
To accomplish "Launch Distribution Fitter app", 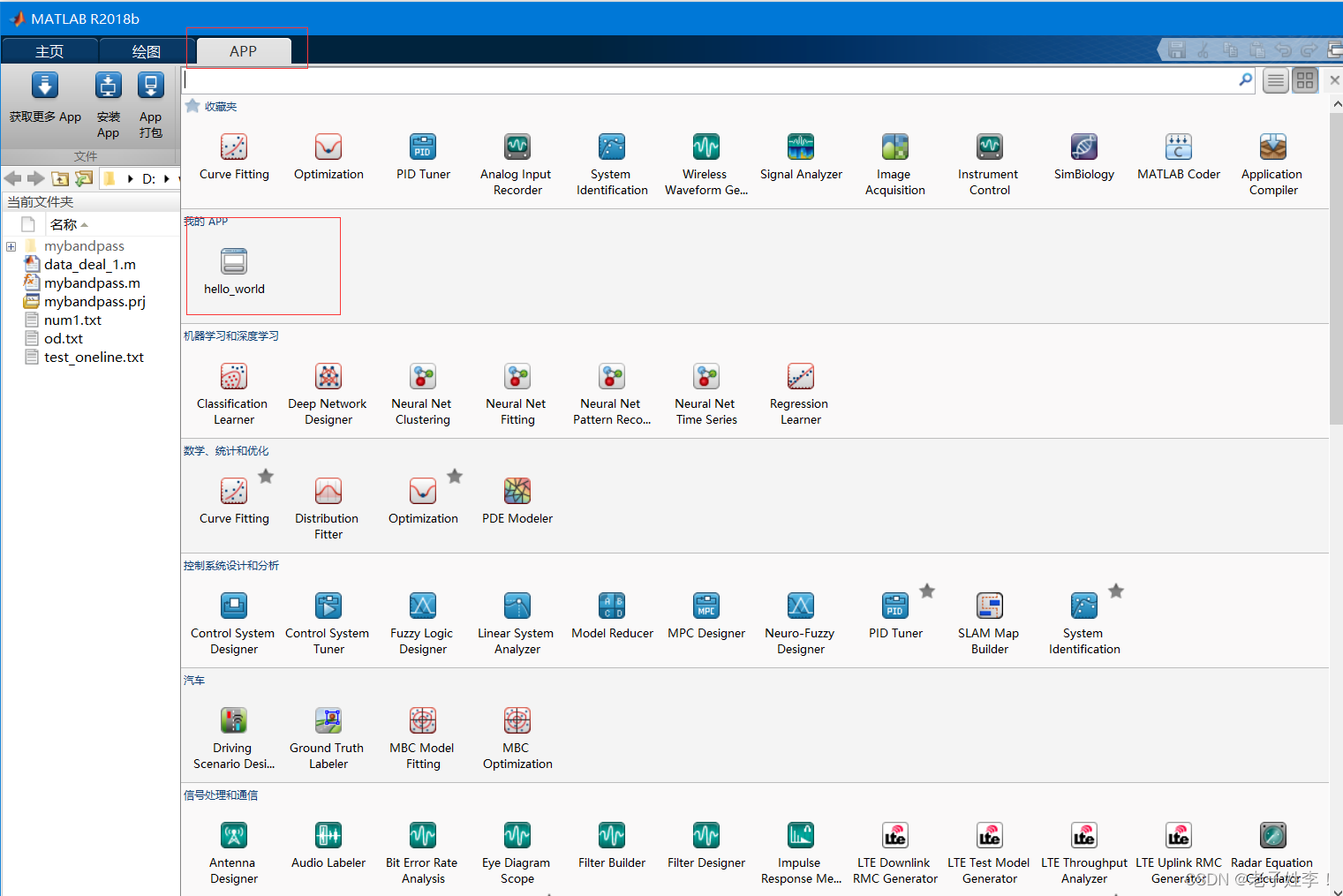I will (328, 509).
